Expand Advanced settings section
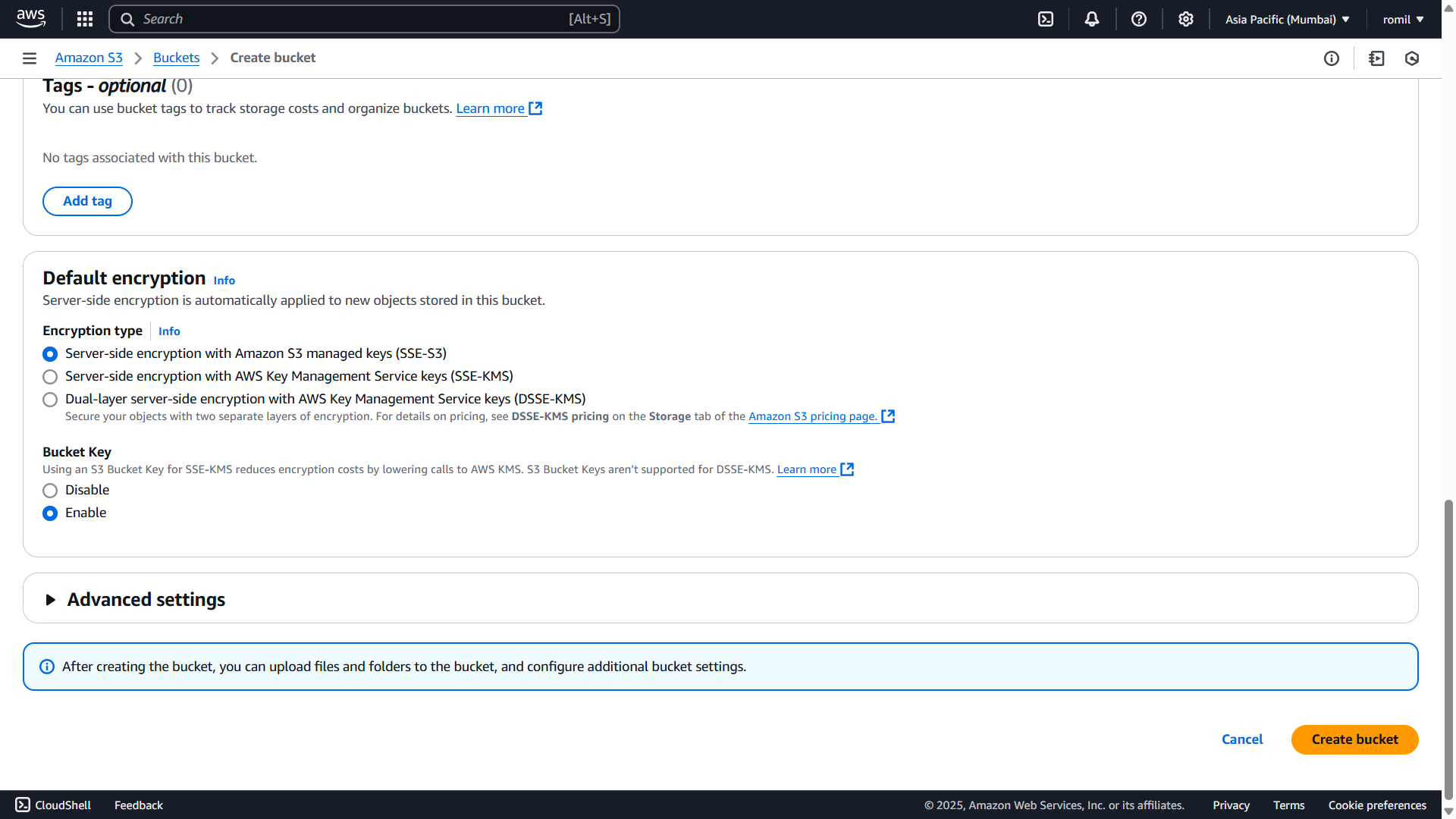 51,600
